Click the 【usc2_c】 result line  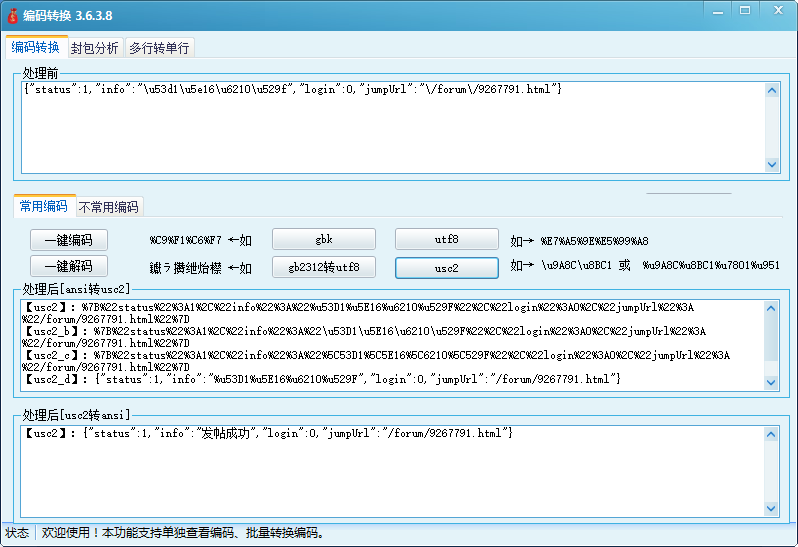point(376,361)
